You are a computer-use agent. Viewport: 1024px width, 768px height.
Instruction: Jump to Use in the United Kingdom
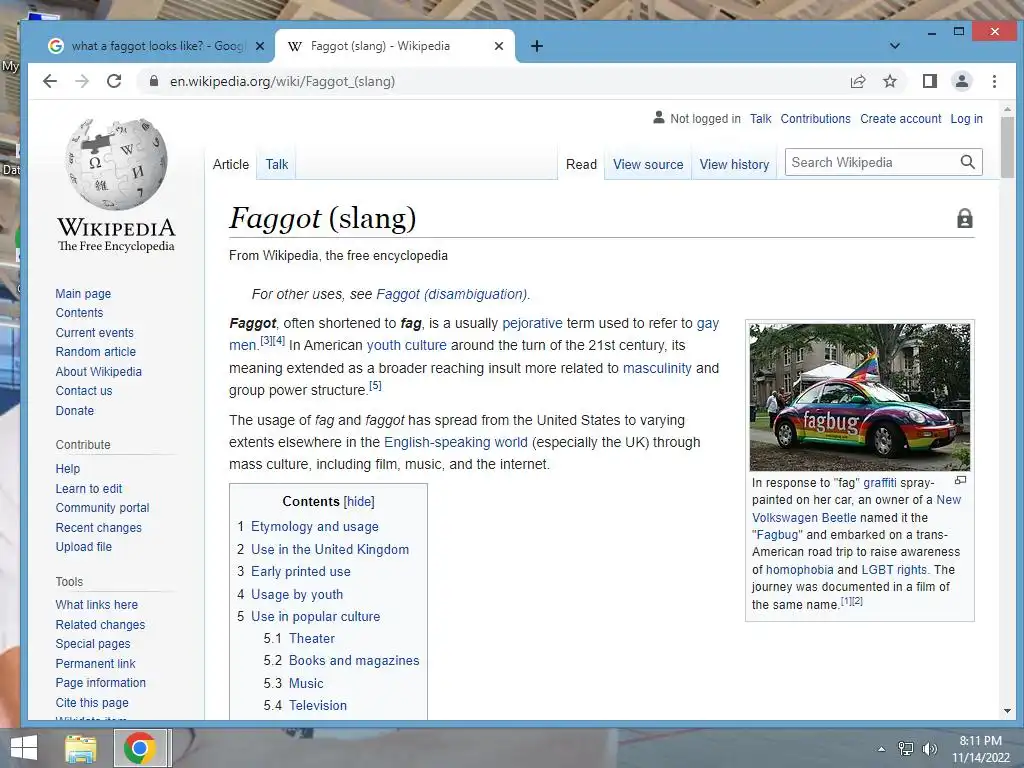click(330, 549)
